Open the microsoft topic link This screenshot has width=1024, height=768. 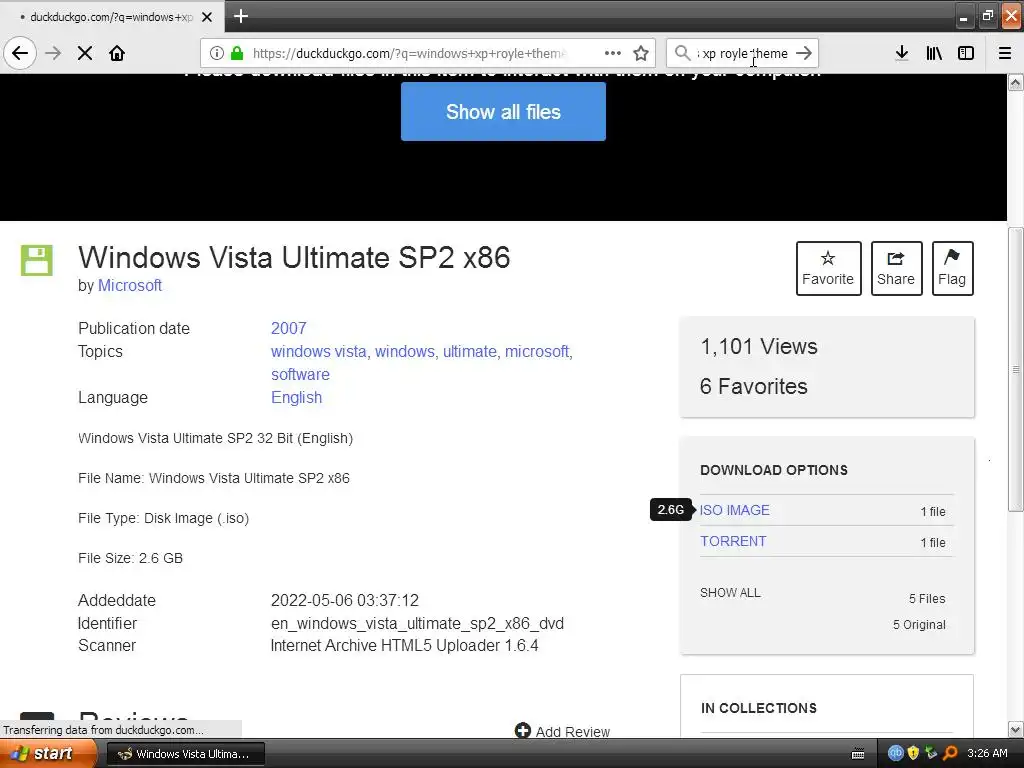[x=537, y=351]
